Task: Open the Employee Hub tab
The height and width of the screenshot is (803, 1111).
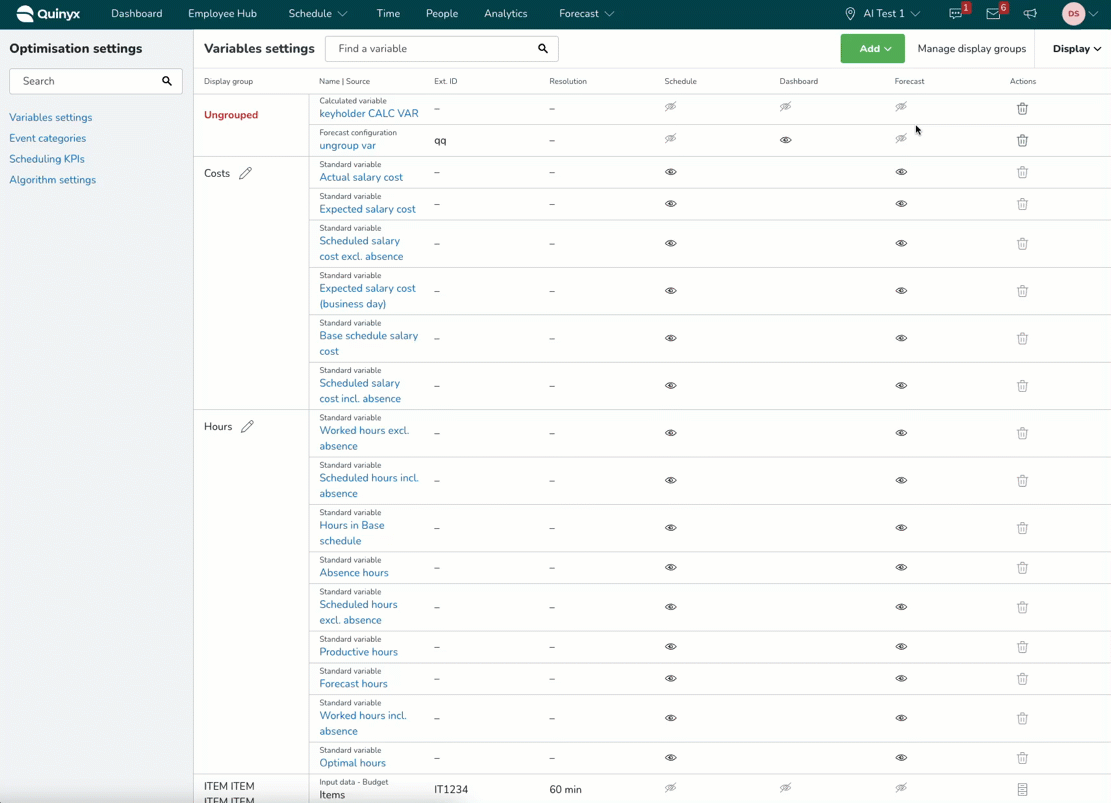Action: pyautogui.click(x=222, y=13)
